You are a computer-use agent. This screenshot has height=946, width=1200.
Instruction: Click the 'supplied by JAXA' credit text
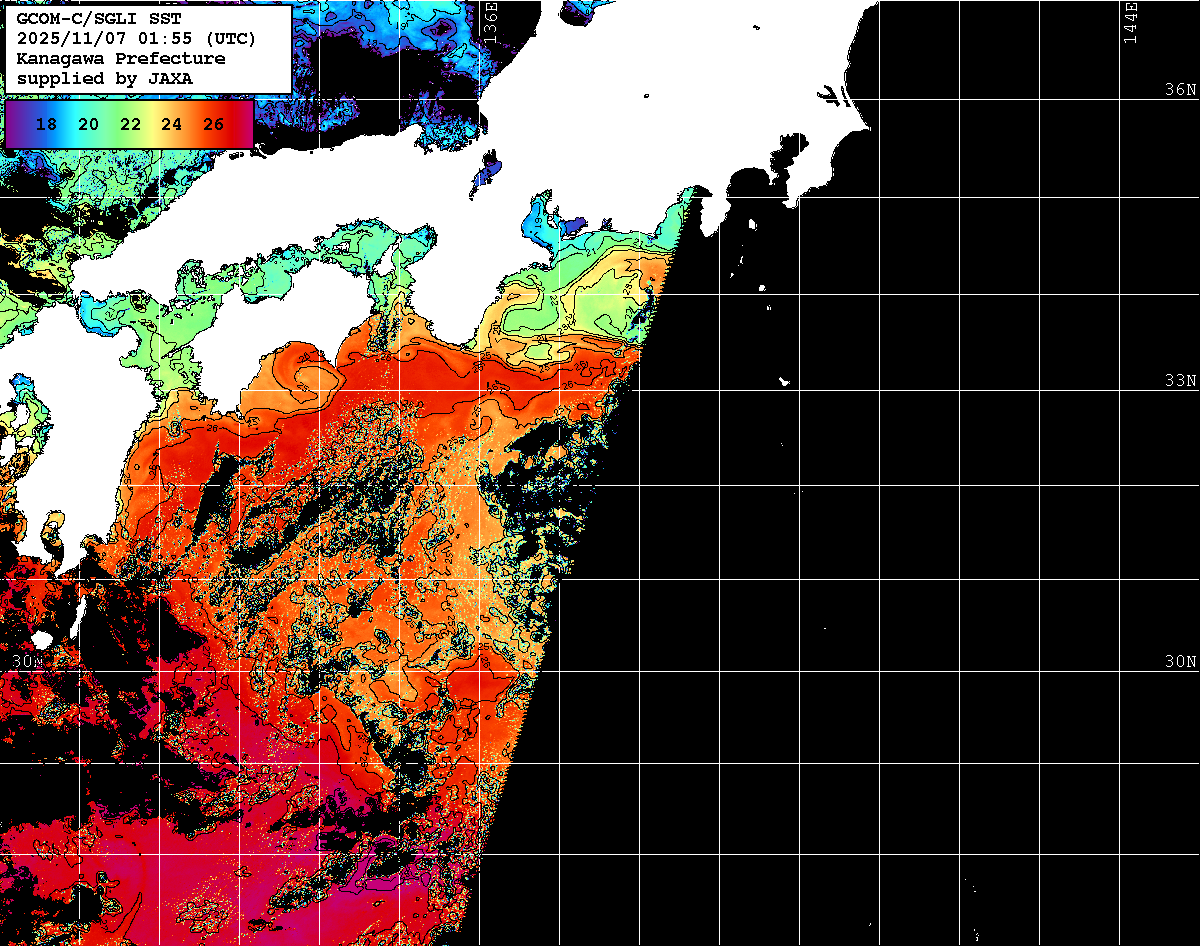(x=104, y=78)
